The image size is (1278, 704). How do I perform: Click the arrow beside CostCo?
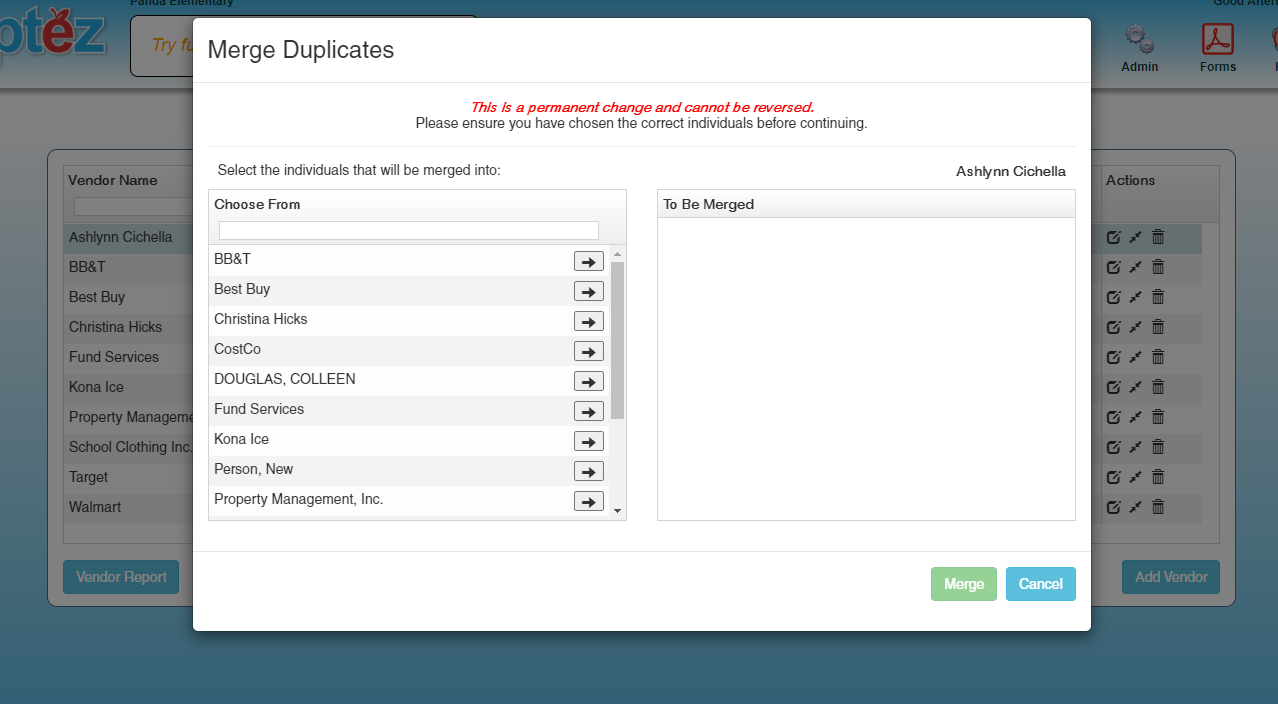pyautogui.click(x=588, y=351)
